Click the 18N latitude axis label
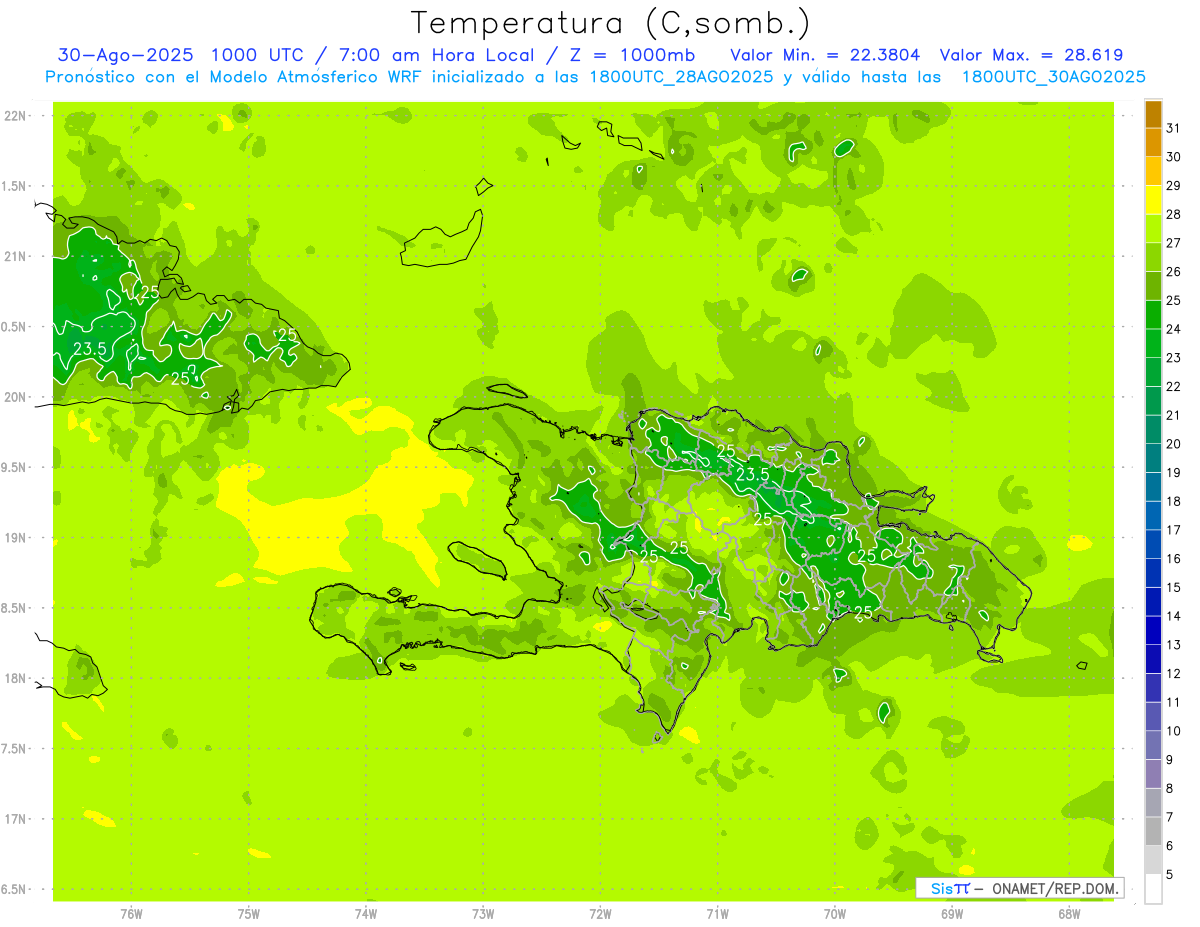 point(15,678)
